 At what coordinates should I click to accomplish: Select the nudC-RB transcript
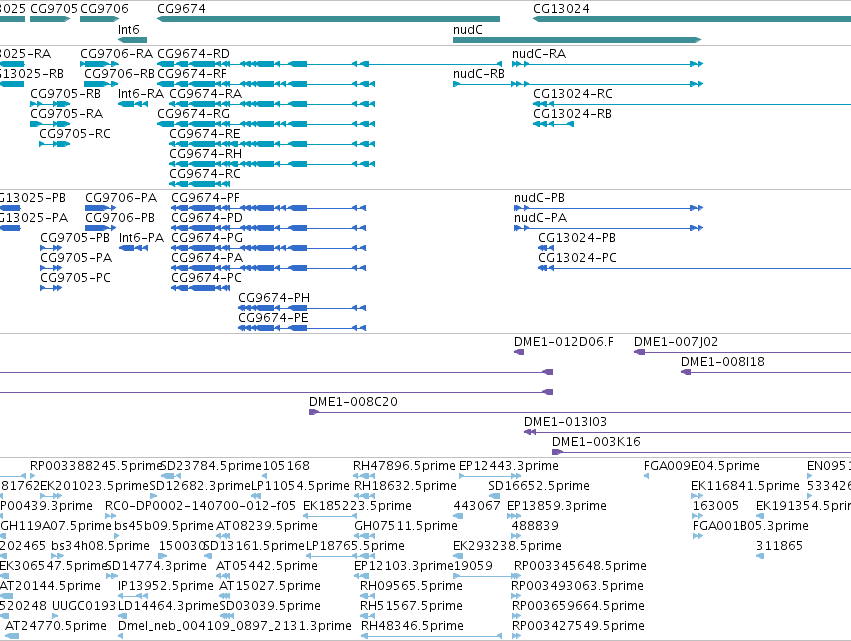coord(479,74)
